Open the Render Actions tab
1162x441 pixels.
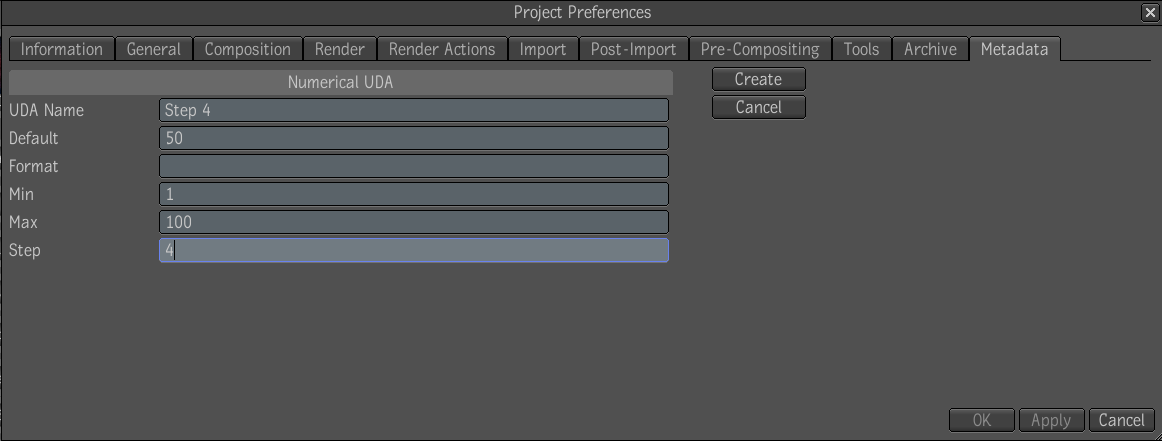pyautogui.click(x=442, y=49)
